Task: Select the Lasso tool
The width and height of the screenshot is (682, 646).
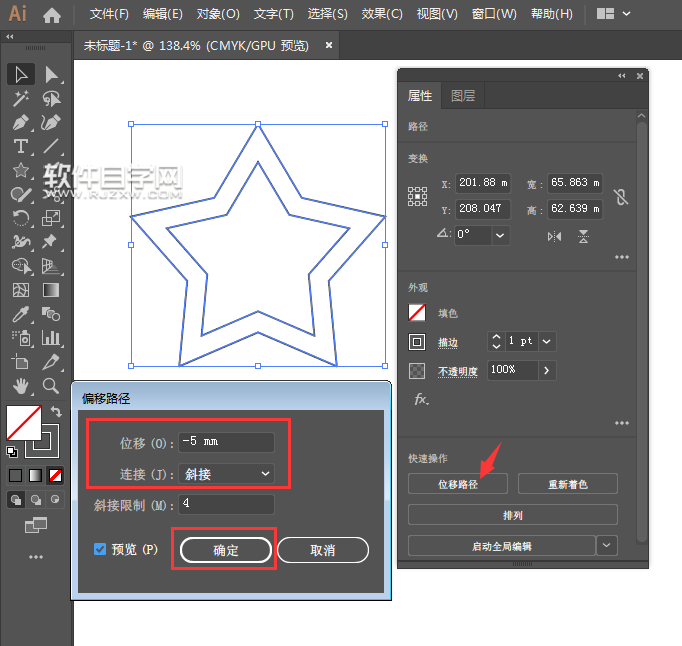Action: (x=51, y=99)
